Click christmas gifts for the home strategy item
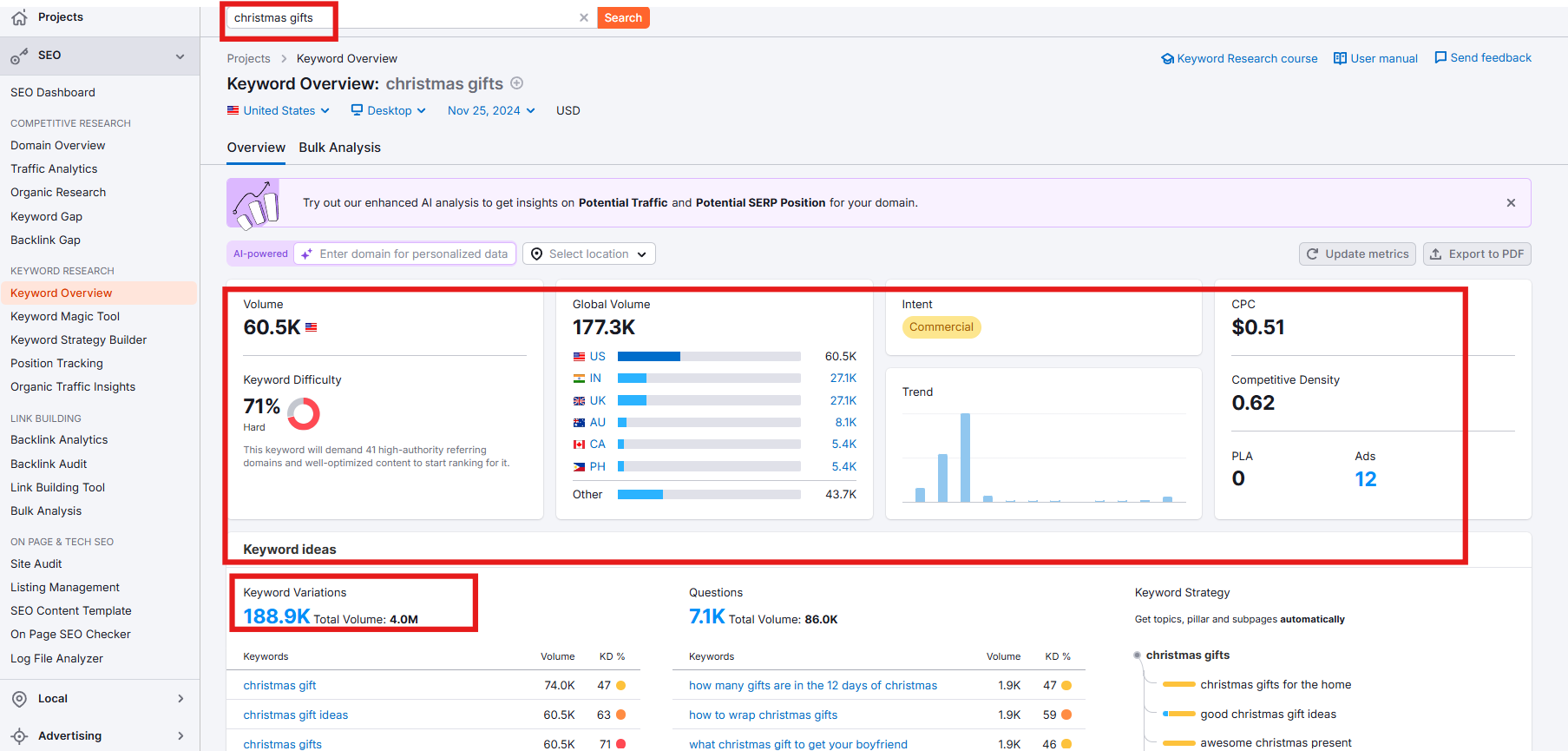Image resolution: width=1568 pixels, height=751 pixels. 1276,685
